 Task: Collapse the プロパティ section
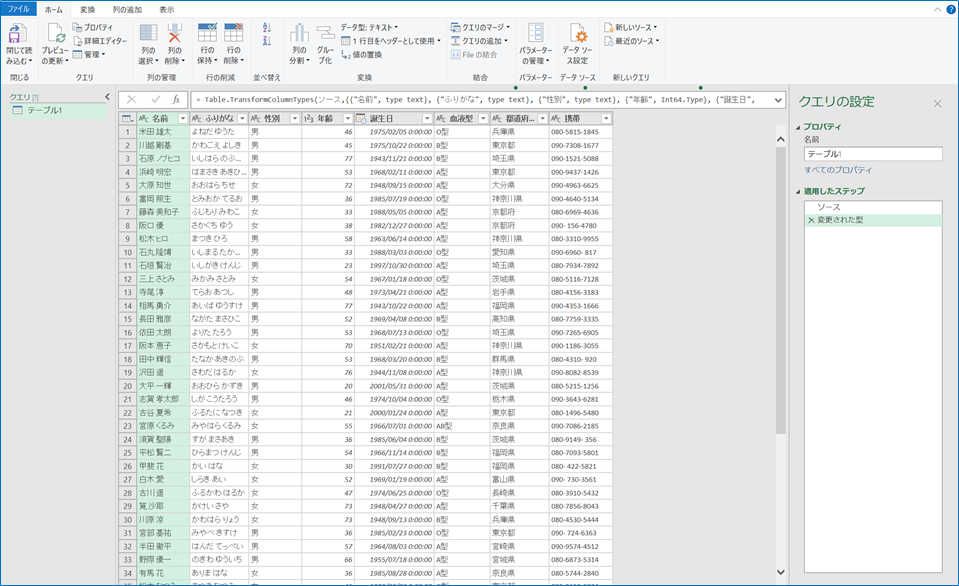[798, 127]
